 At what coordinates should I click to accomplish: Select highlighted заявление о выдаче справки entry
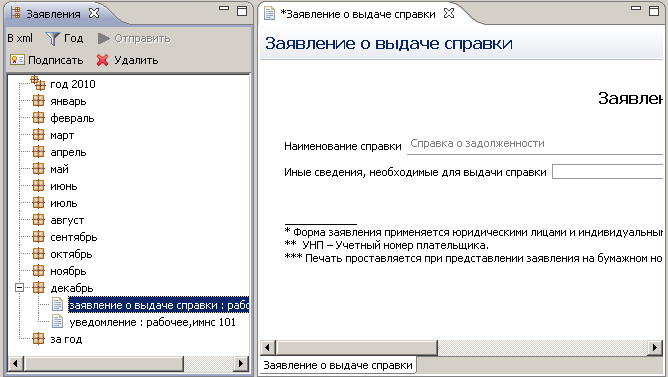click(x=158, y=305)
